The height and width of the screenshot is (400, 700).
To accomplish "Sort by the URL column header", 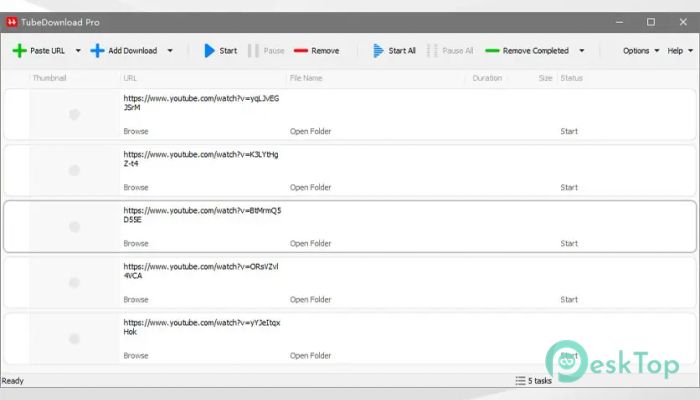I will coord(130,78).
